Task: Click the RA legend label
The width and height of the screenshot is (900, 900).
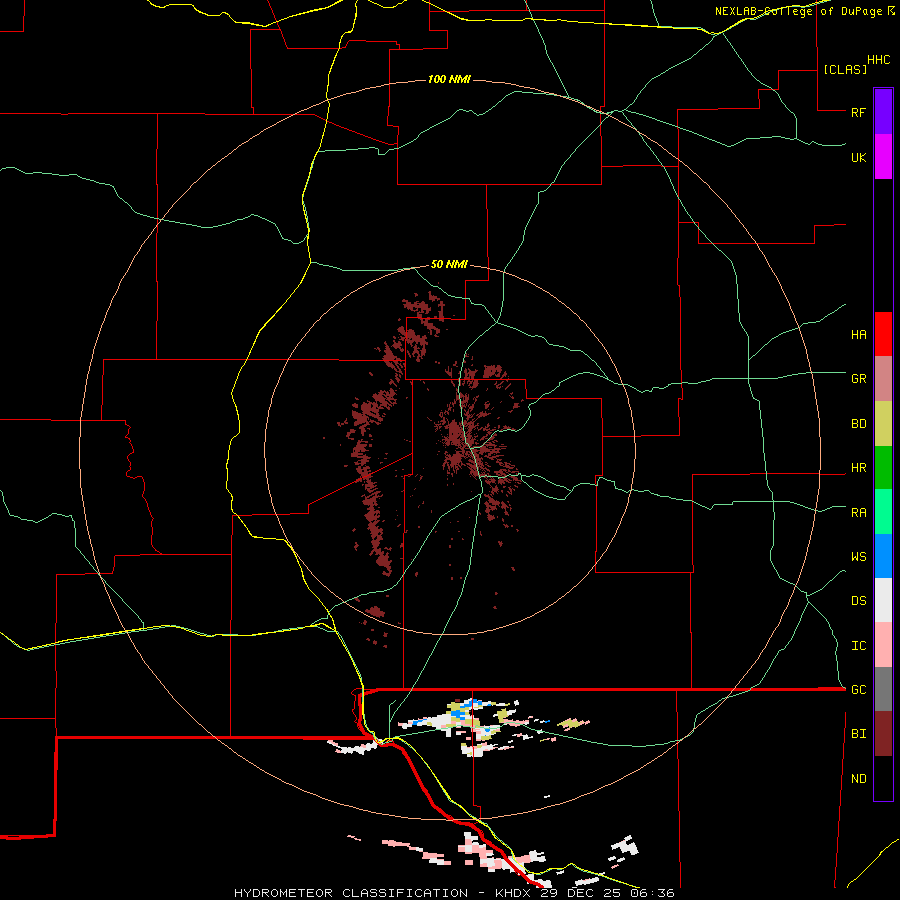Action: pyautogui.click(x=858, y=513)
